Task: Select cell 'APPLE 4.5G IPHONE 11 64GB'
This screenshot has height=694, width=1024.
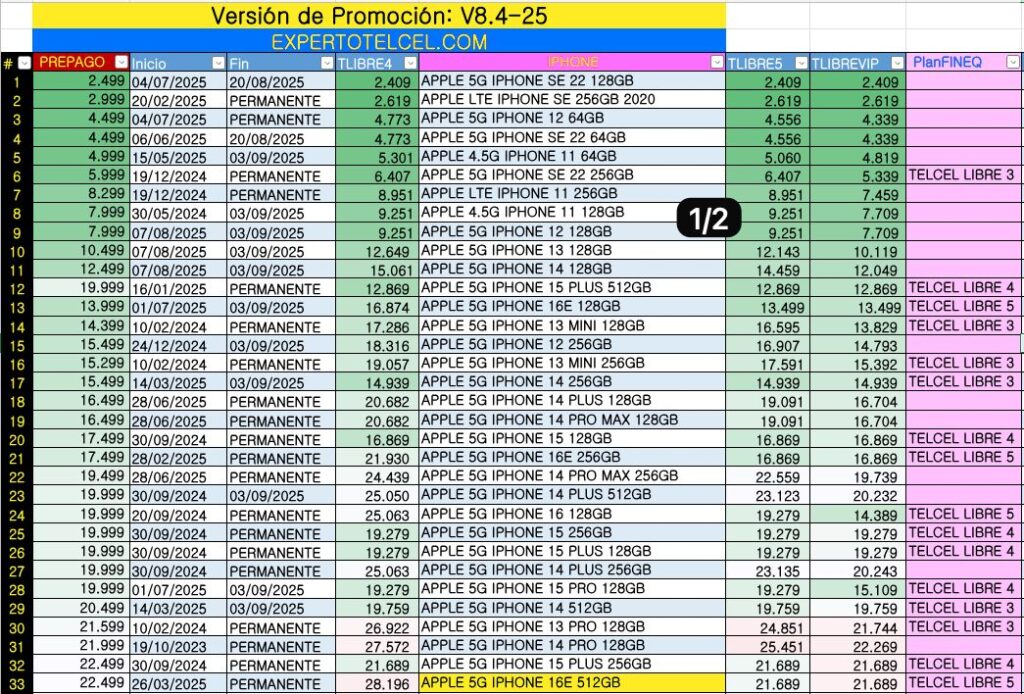Action: tap(572, 157)
